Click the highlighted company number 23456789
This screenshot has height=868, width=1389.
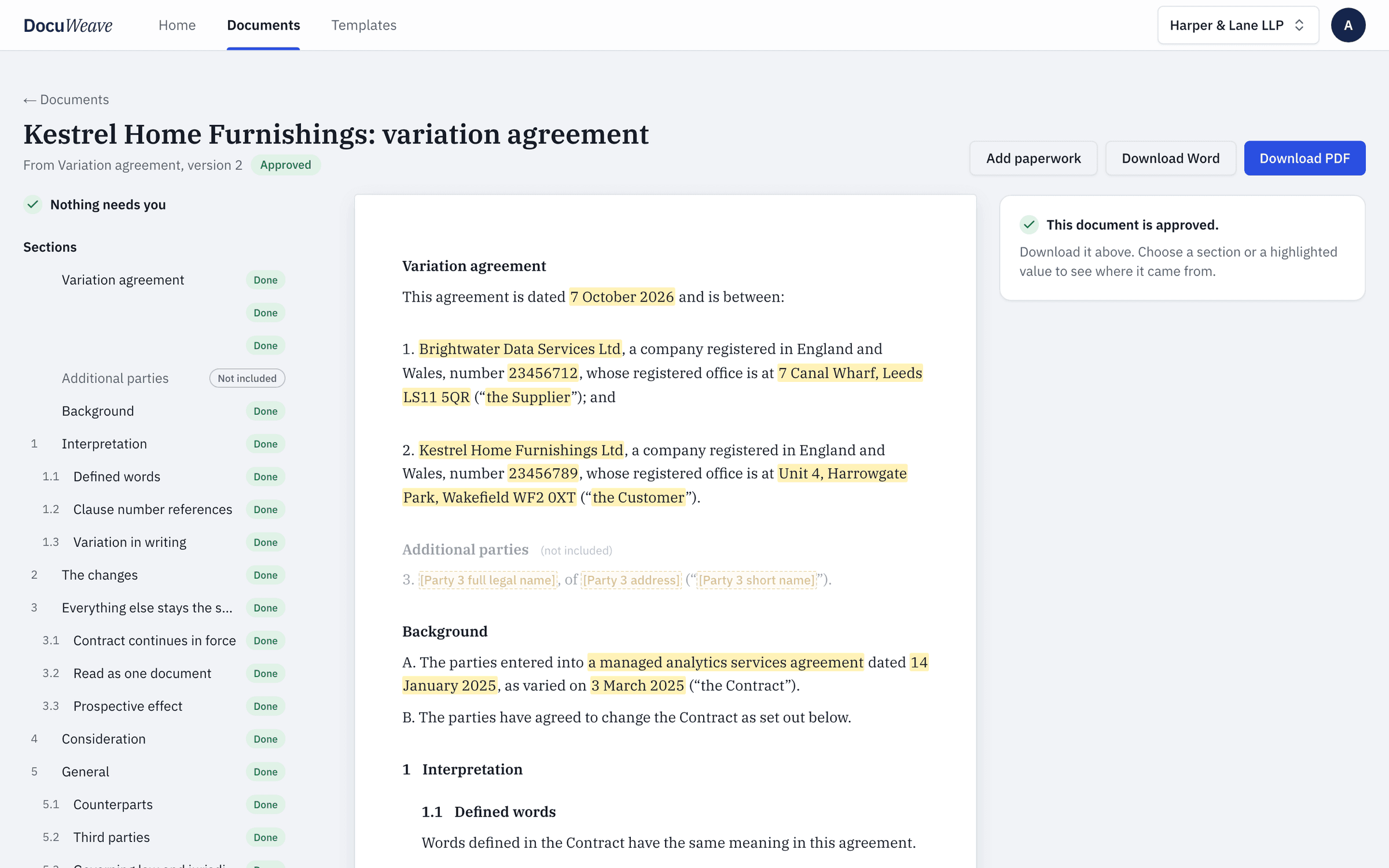click(543, 473)
